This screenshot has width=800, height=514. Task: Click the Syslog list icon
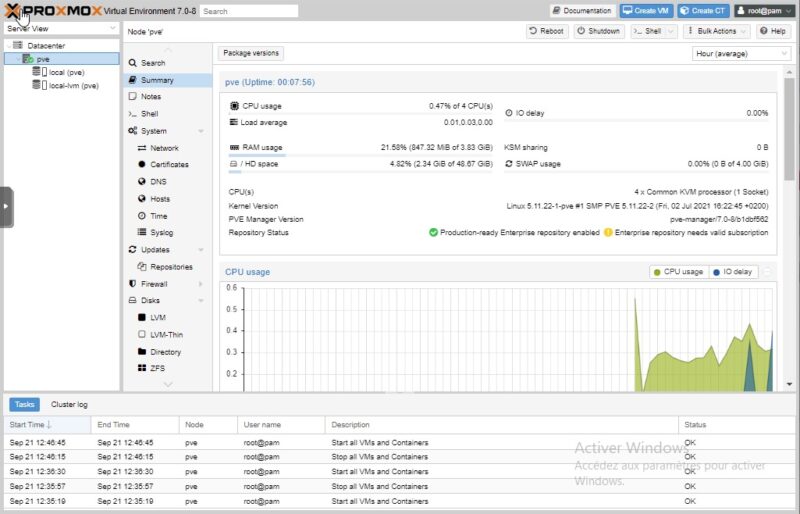(142, 233)
